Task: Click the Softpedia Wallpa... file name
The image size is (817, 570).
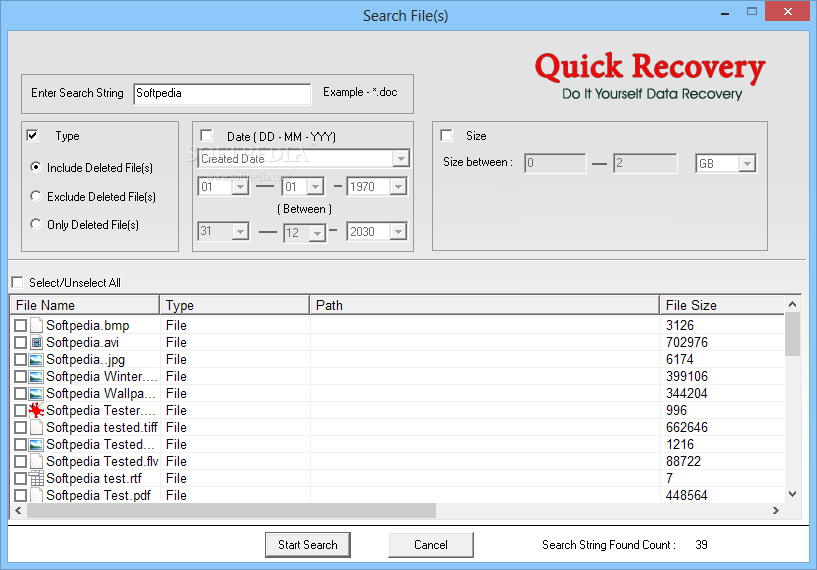Action: [x=101, y=393]
